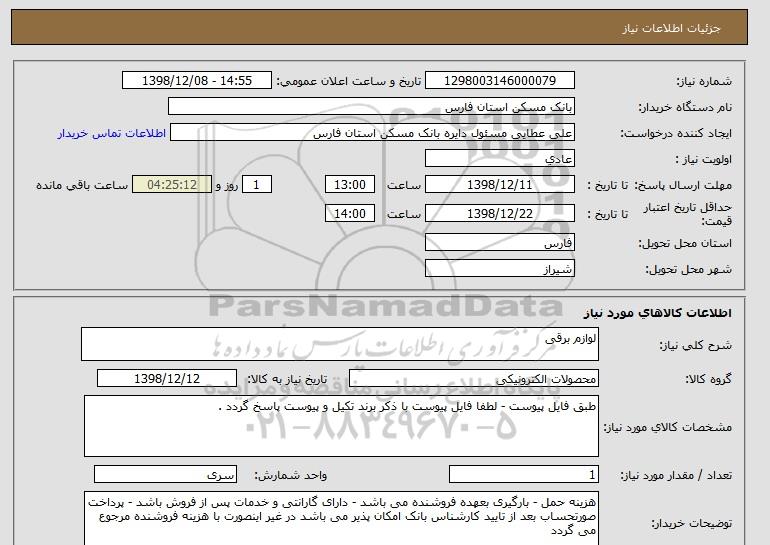Click the label تعداد / مقدار مورد نیاز
Viewport: 770px width, 545px height.
pyautogui.click(x=676, y=475)
